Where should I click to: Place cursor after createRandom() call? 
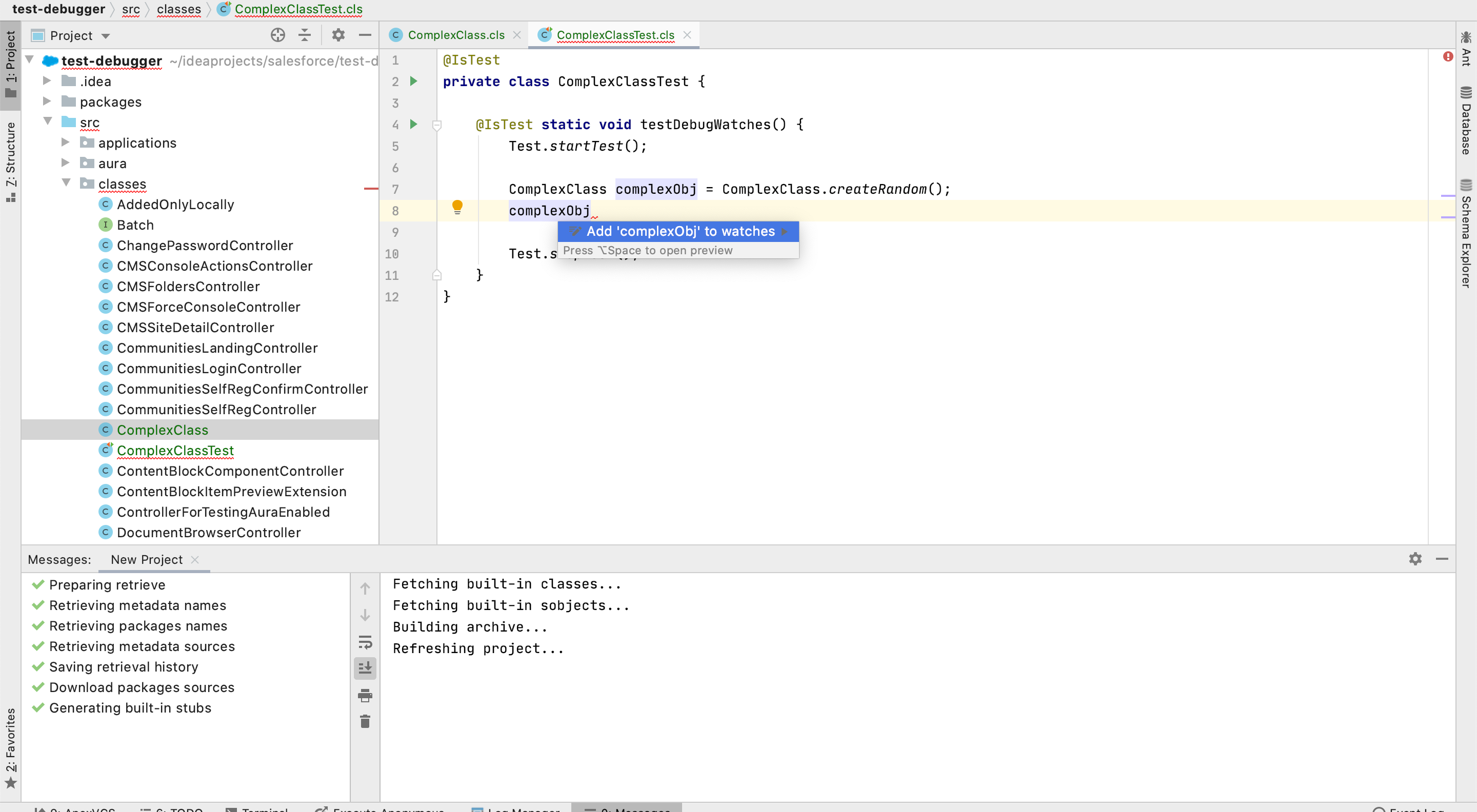tap(951, 189)
